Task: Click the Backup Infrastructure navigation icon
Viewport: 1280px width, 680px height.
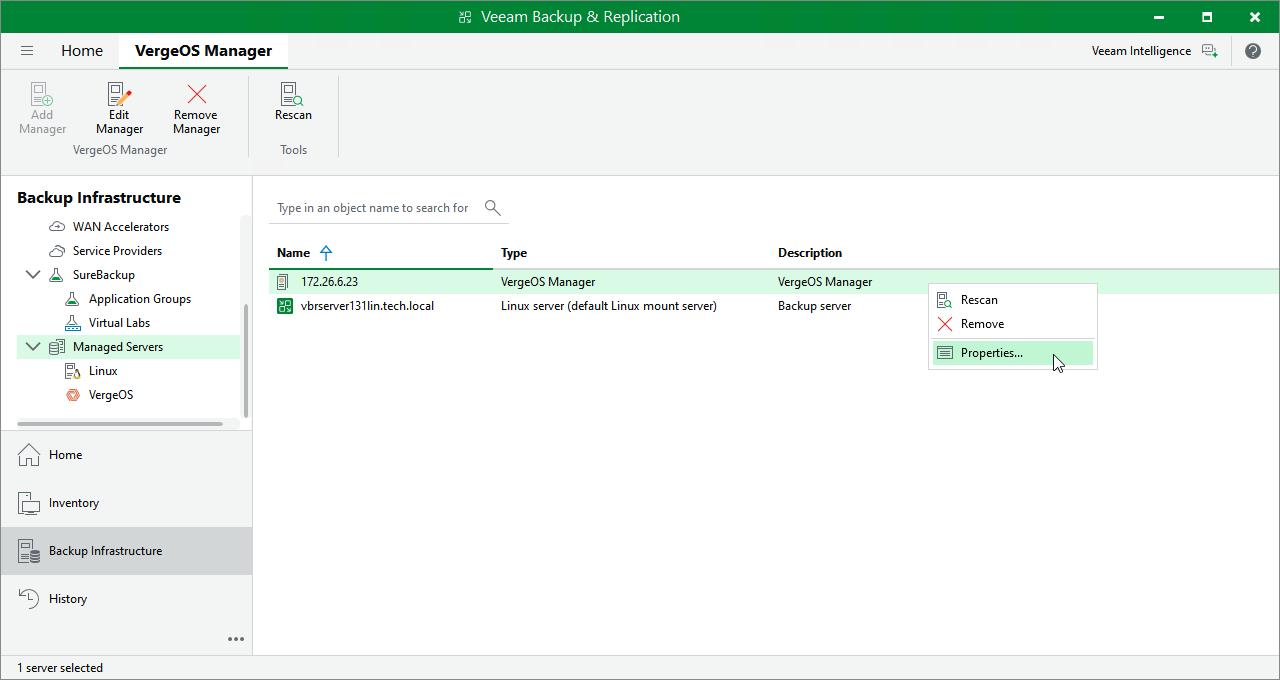Action: click(29, 551)
